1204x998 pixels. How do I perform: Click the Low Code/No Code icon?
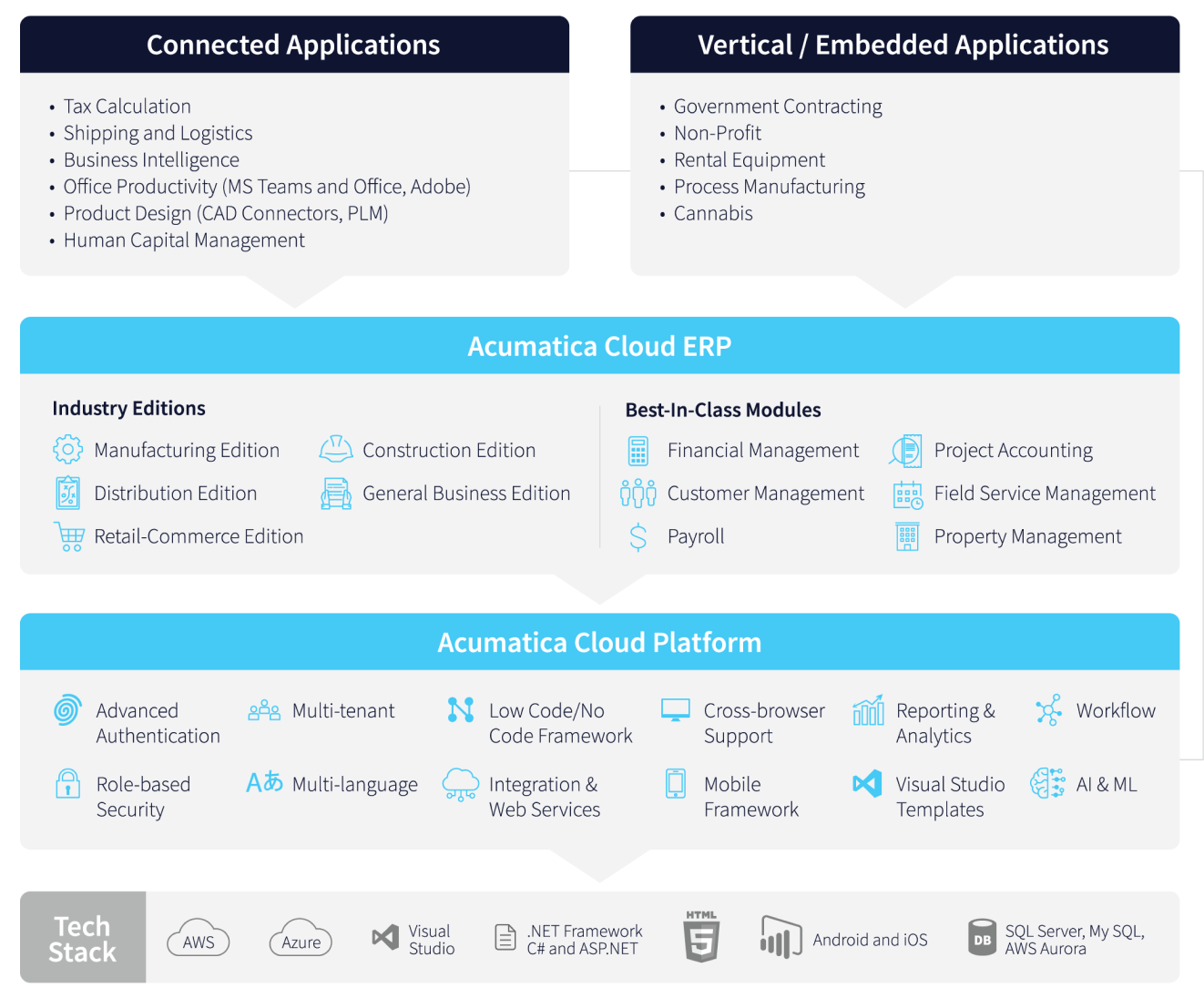click(461, 709)
